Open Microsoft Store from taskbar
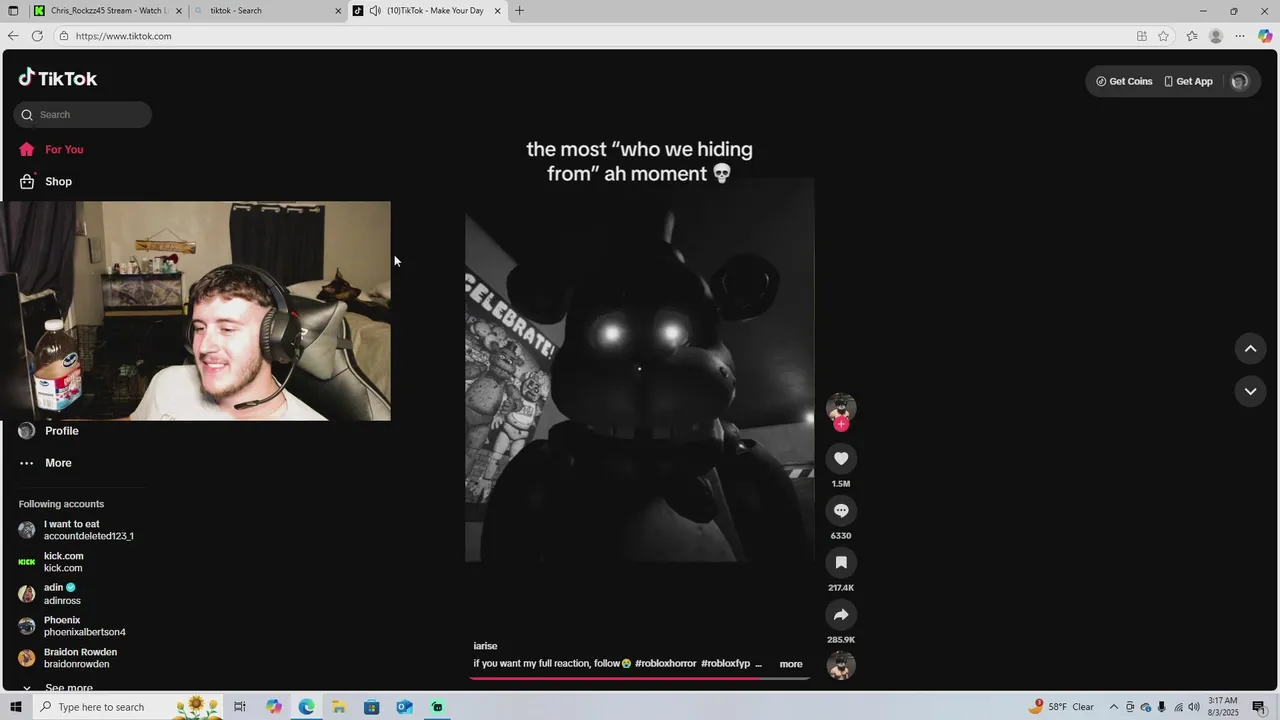The width and height of the screenshot is (1280, 720). (x=371, y=707)
